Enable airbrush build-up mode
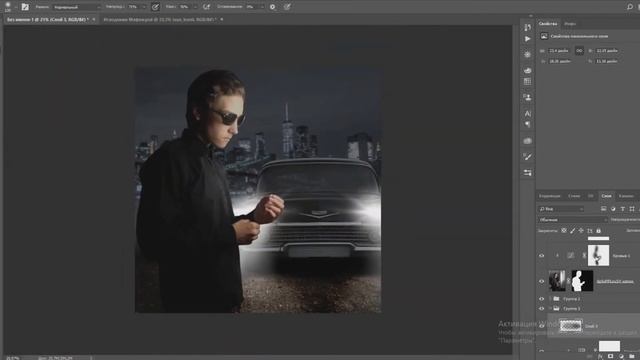Viewport: 640px width, 360px height. 206,7
